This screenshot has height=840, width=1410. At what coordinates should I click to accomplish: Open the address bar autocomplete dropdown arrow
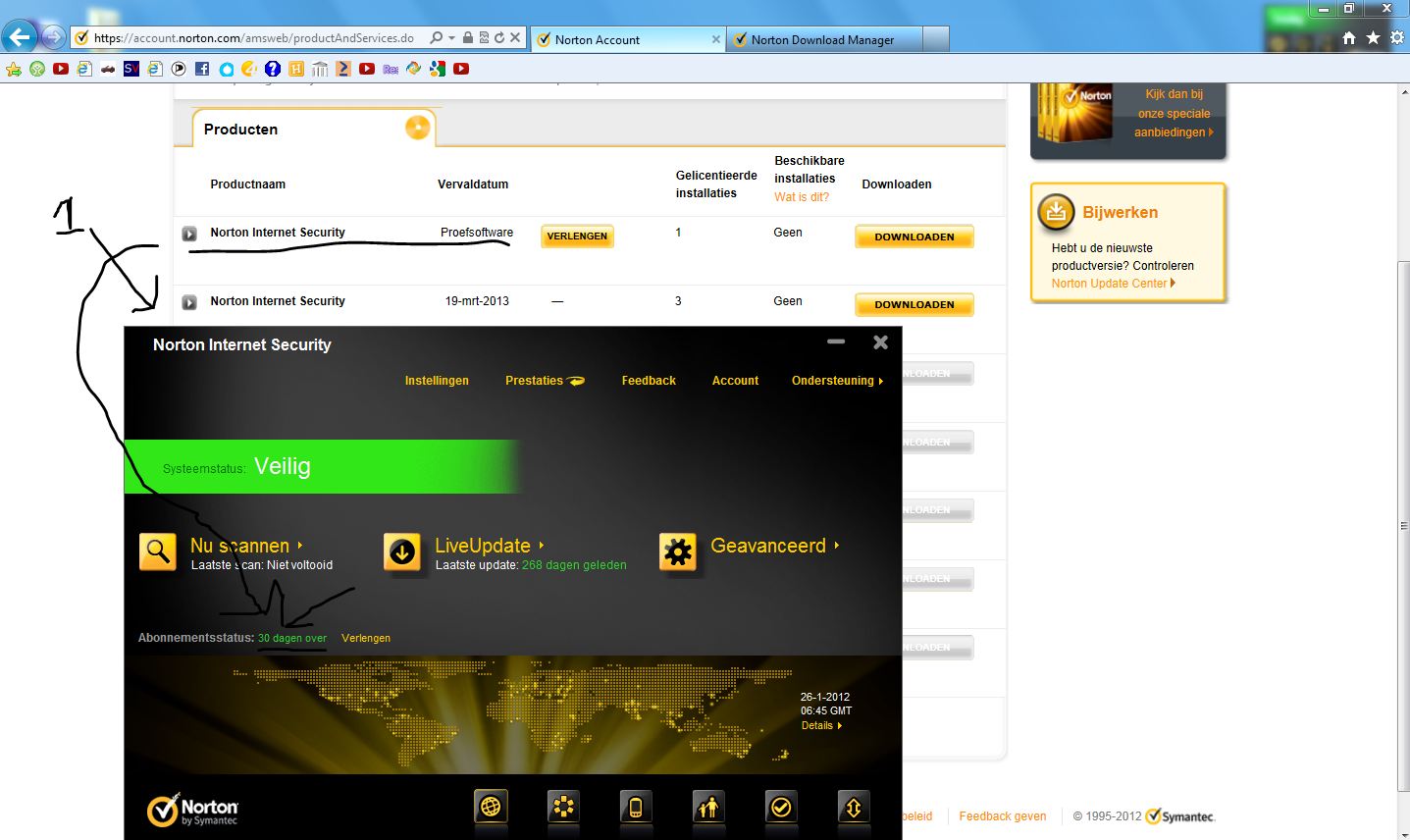451,38
